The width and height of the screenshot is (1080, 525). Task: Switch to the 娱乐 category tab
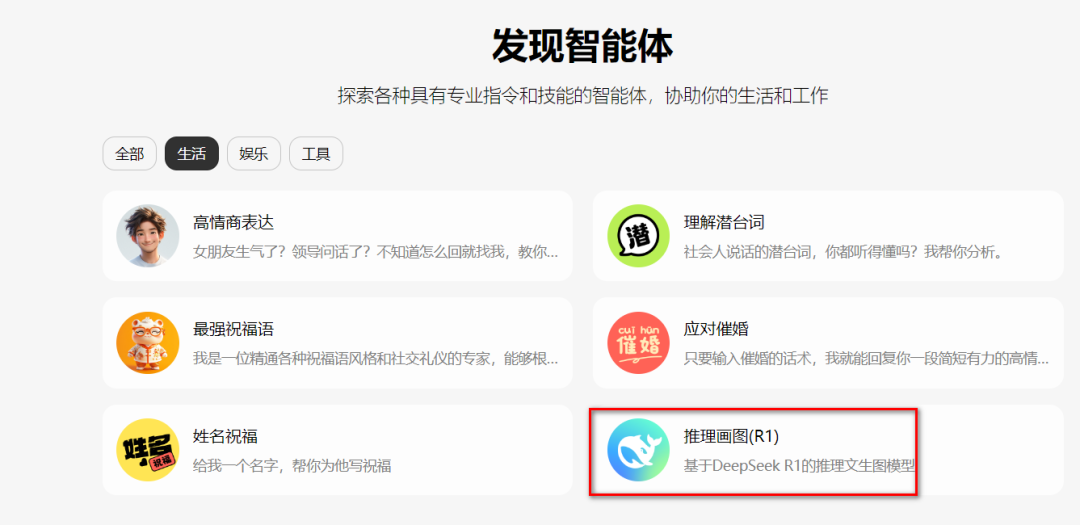coord(253,154)
